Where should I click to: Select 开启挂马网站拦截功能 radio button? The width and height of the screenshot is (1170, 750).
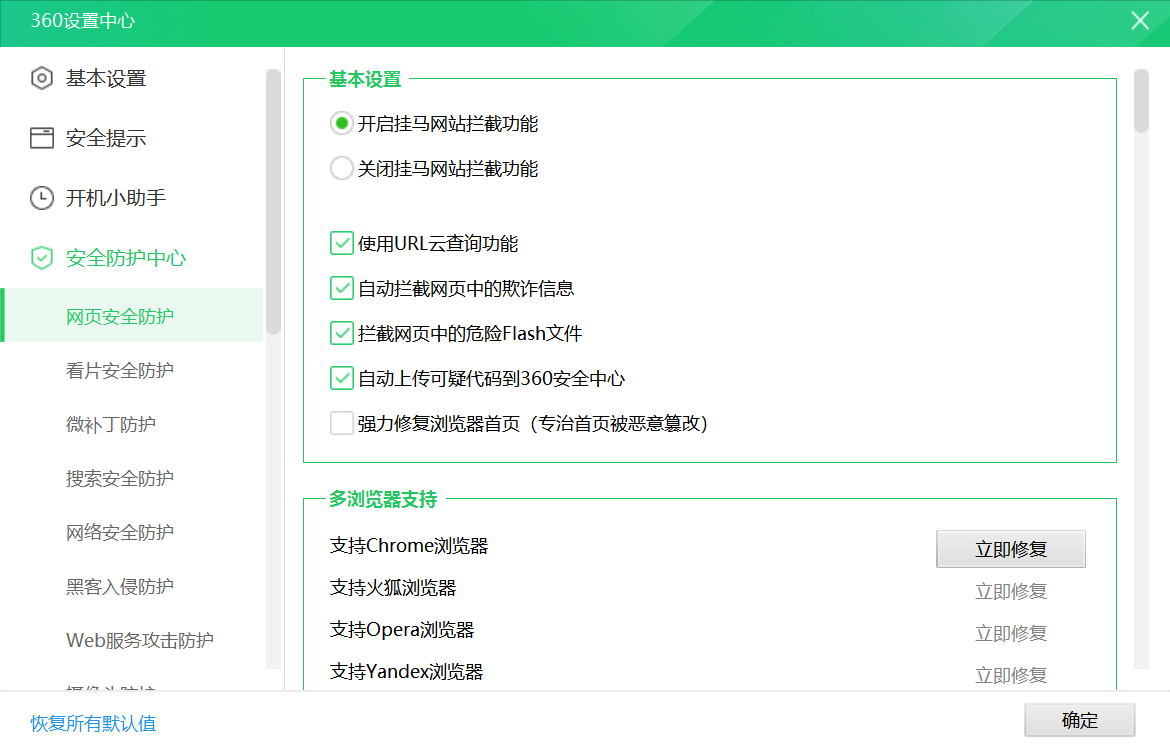coord(342,124)
